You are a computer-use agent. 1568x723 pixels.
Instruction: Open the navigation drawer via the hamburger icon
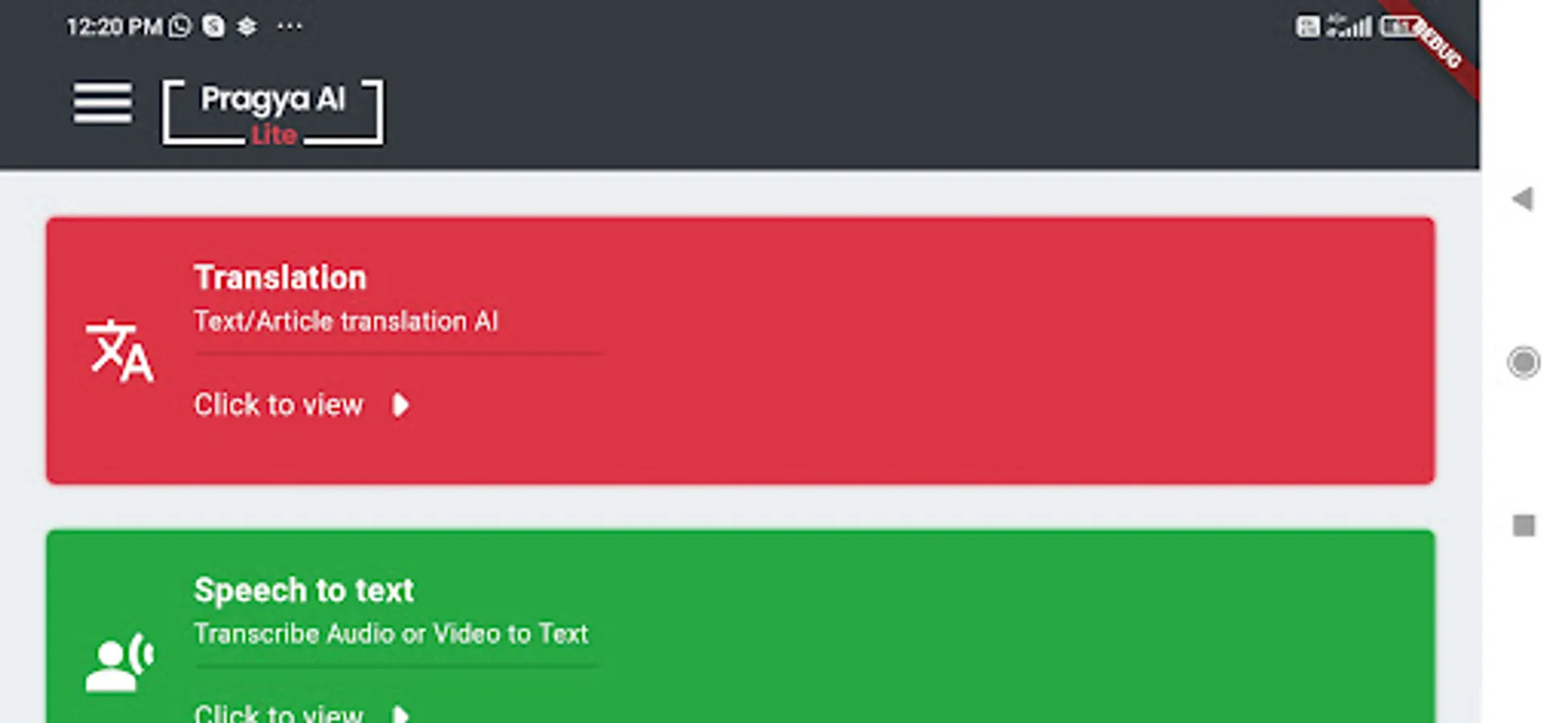pyautogui.click(x=102, y=103)
